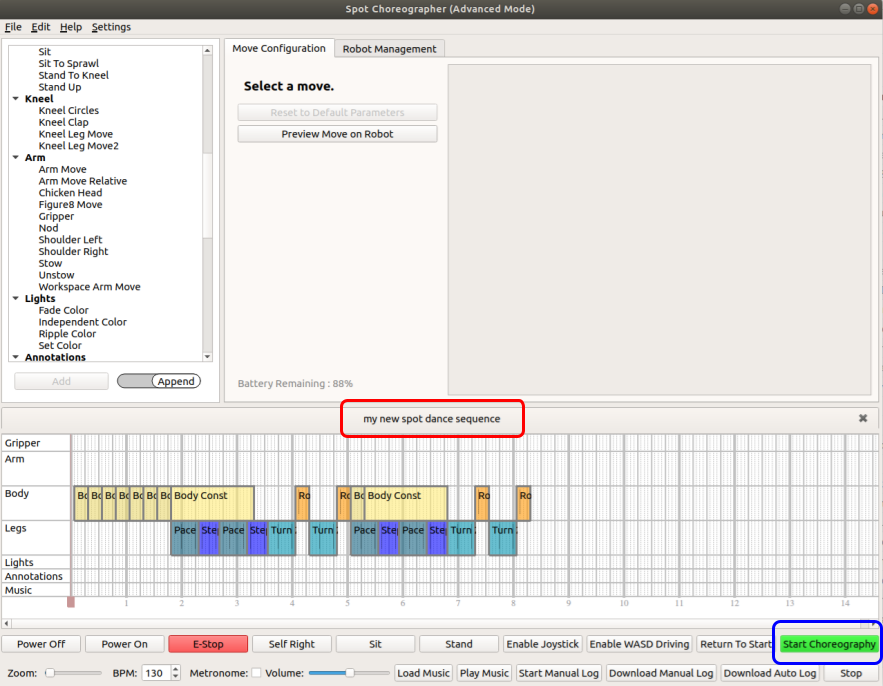Open the File menu
This screenshot has width=883, height=686.
tap(13, 27)
